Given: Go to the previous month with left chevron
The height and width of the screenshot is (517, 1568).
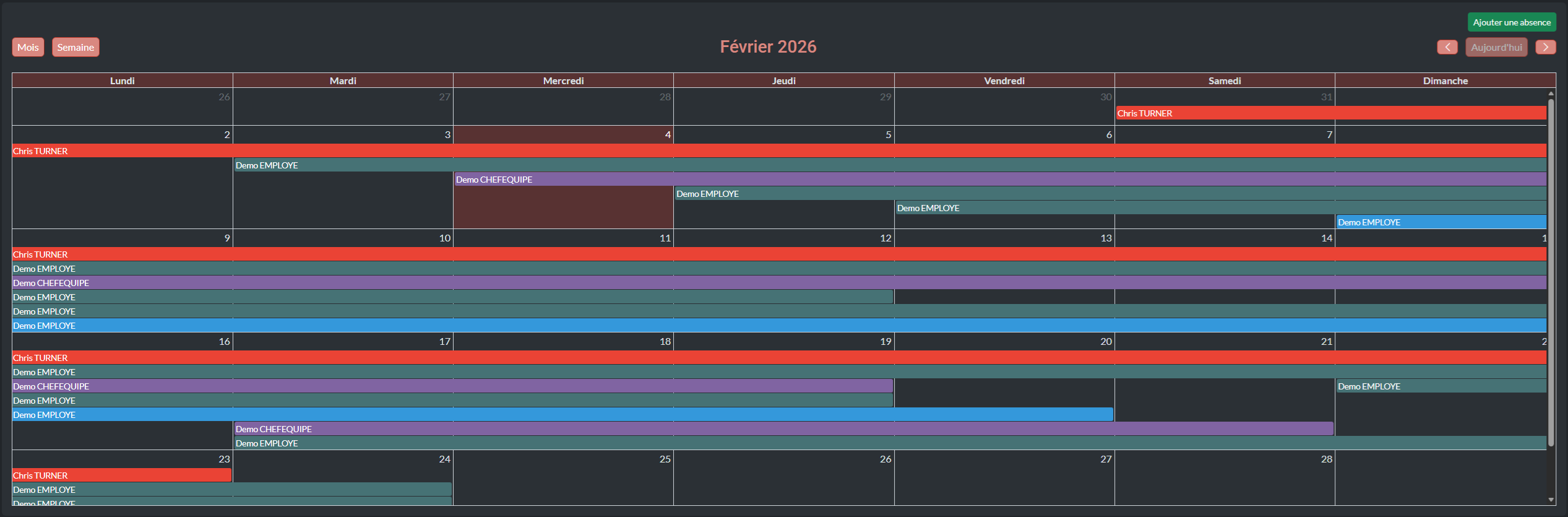Looking at the screenshot, I should click(1447, 47).
